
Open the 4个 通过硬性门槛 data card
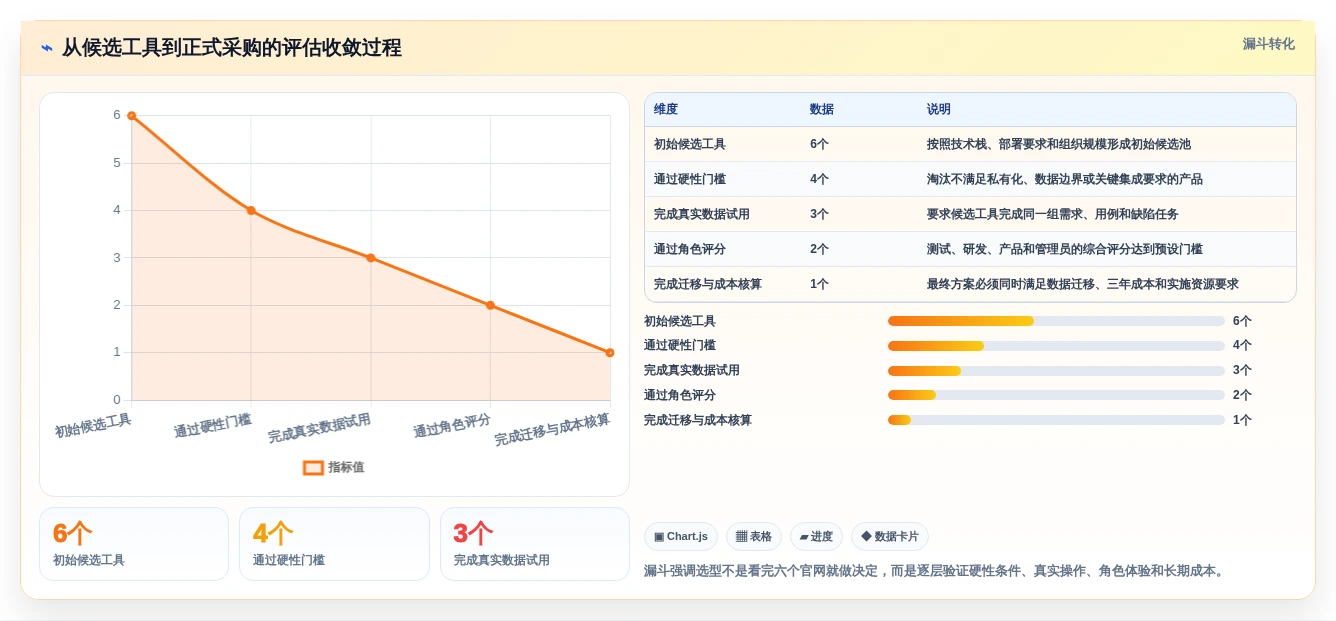tap(334, 544)
